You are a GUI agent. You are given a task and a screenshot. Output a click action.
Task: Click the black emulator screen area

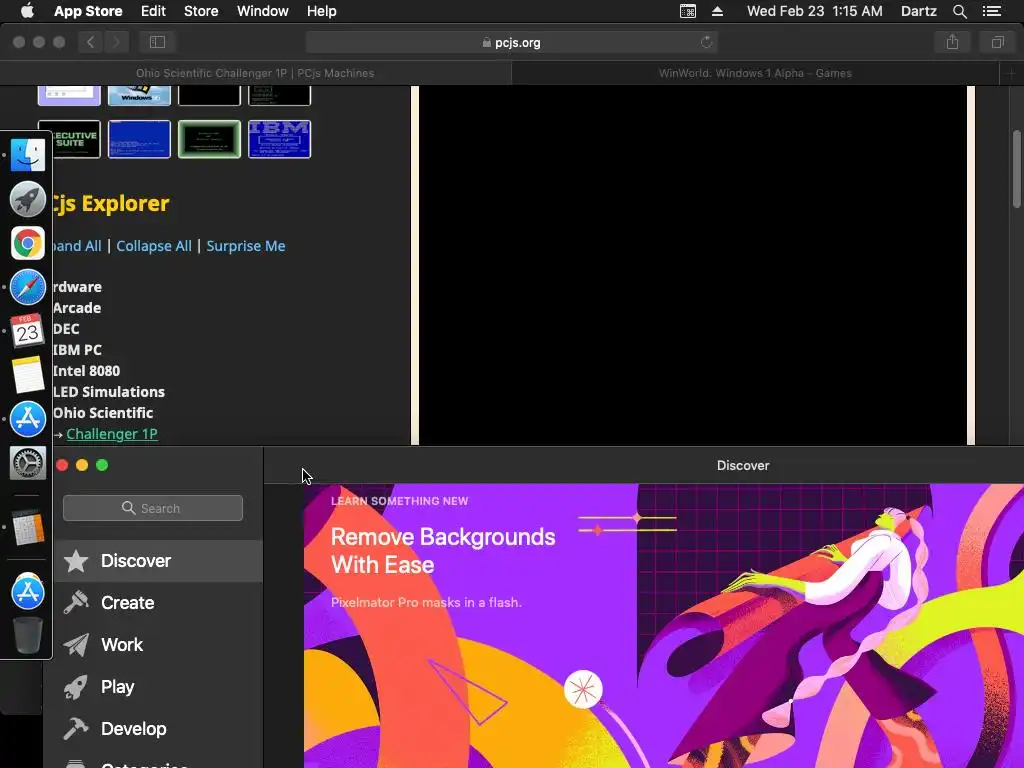692,265
